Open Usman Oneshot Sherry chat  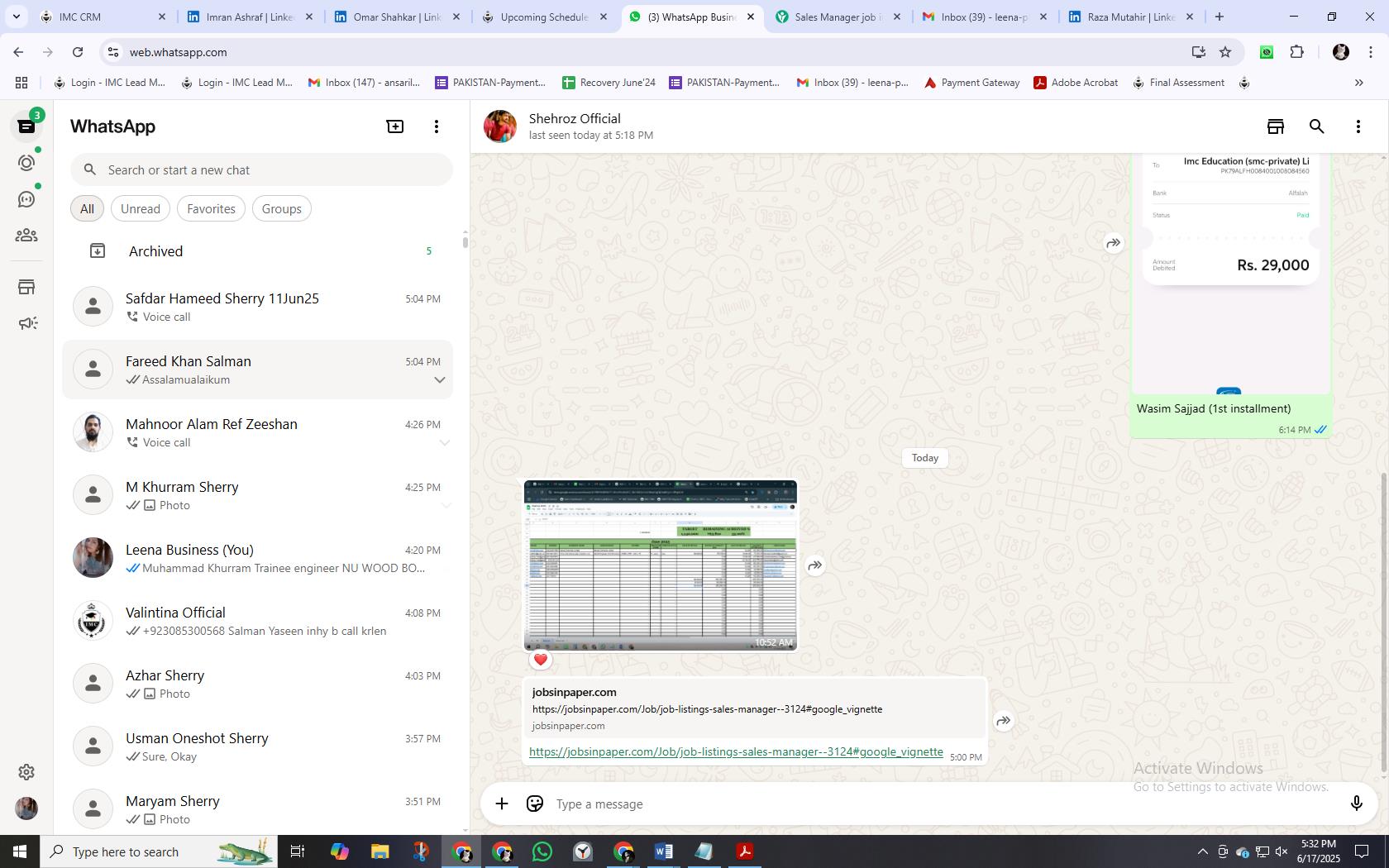point(257,746)
